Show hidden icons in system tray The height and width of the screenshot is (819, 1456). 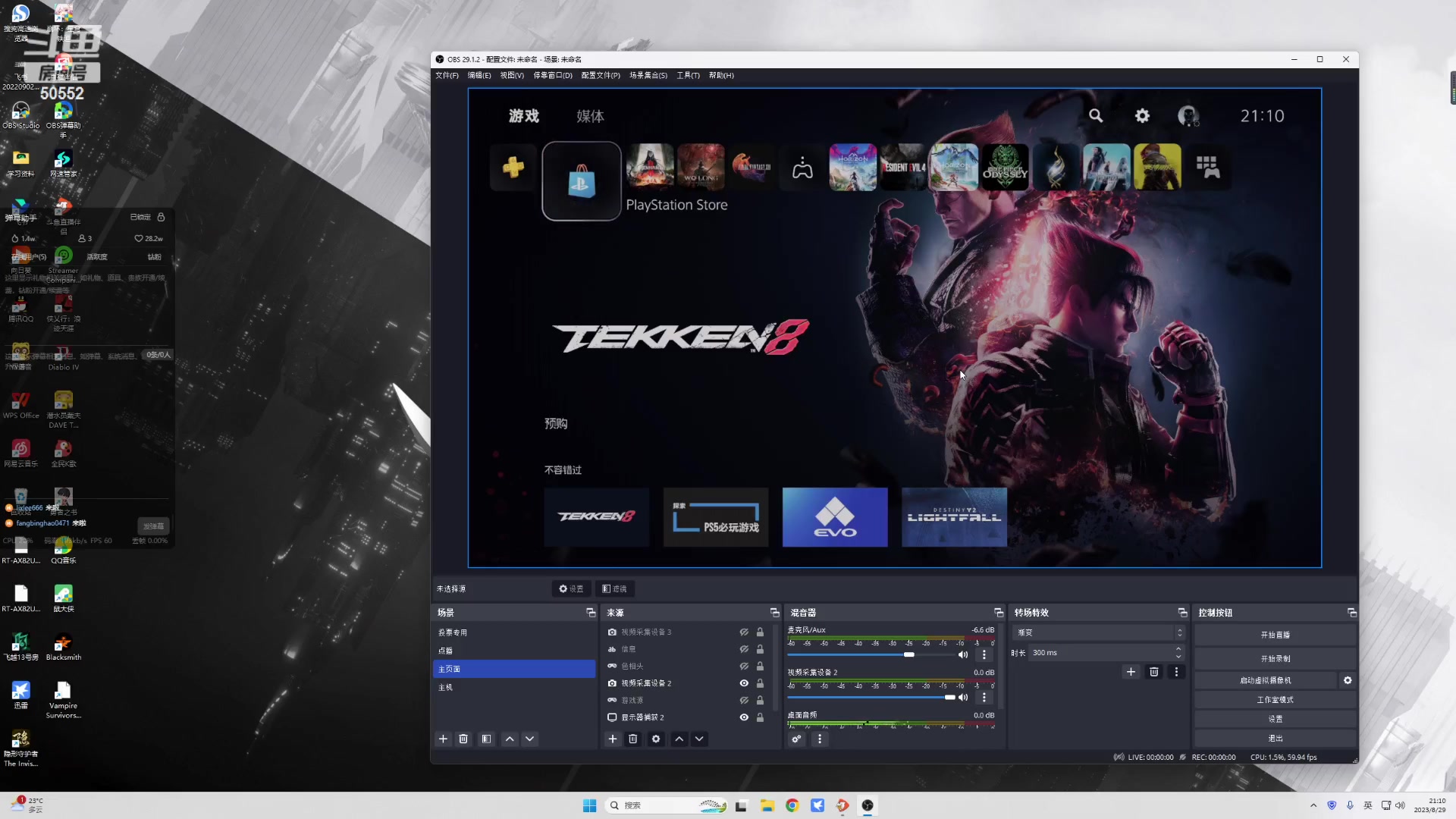pos(1313,805)
